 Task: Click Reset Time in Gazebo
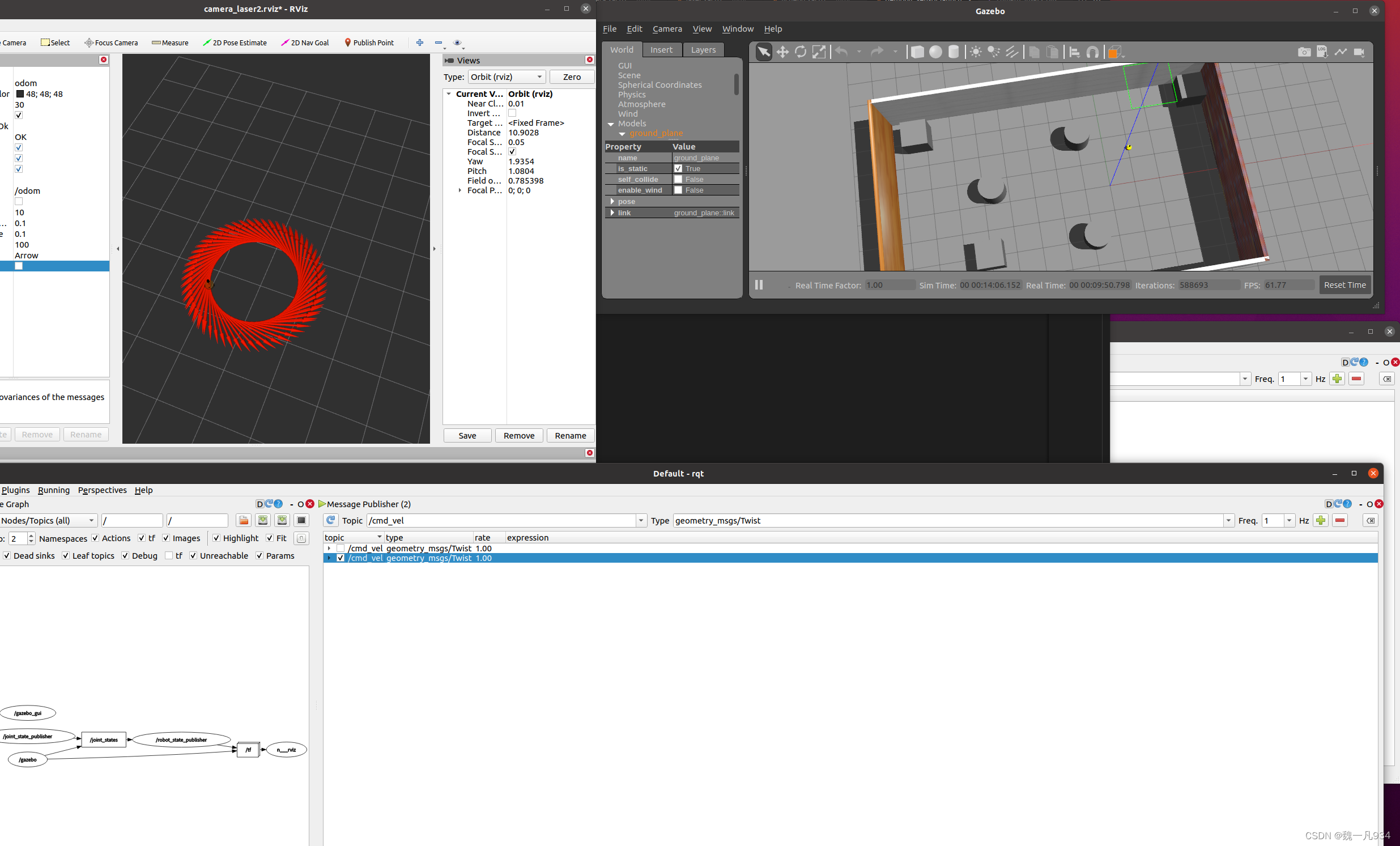(x=1344, y=284)
